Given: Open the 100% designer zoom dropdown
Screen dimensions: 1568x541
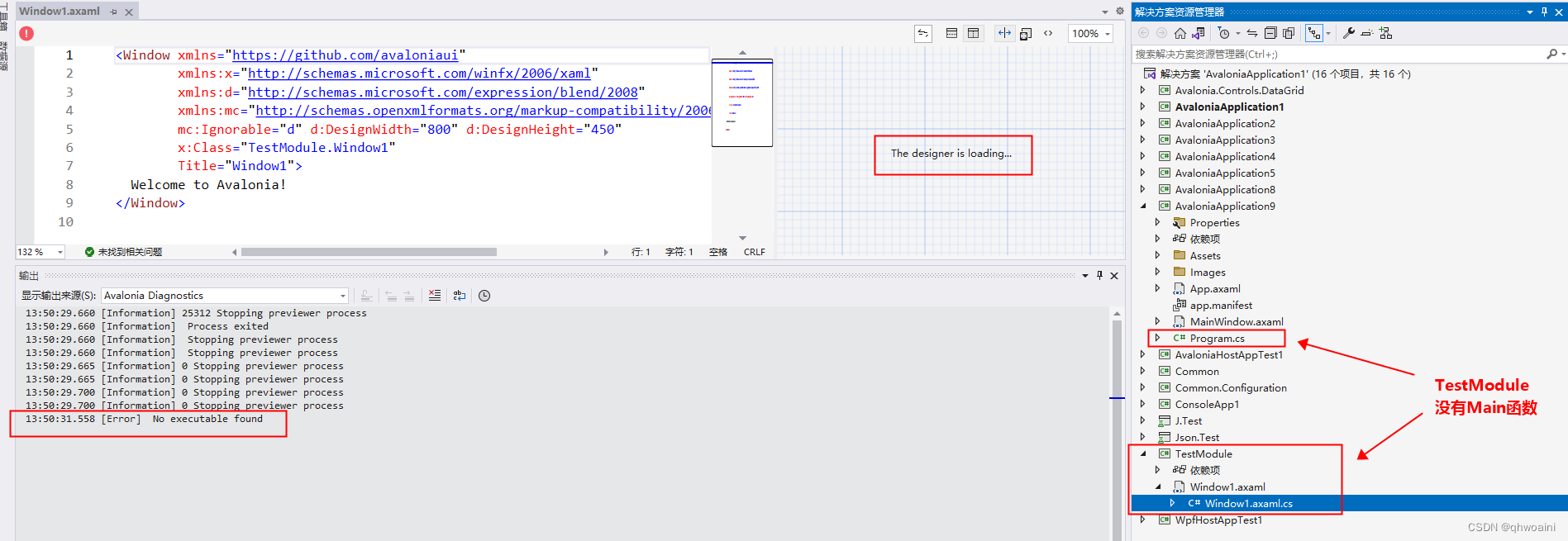Looking at the screenshot, I should click(1091, 33).
